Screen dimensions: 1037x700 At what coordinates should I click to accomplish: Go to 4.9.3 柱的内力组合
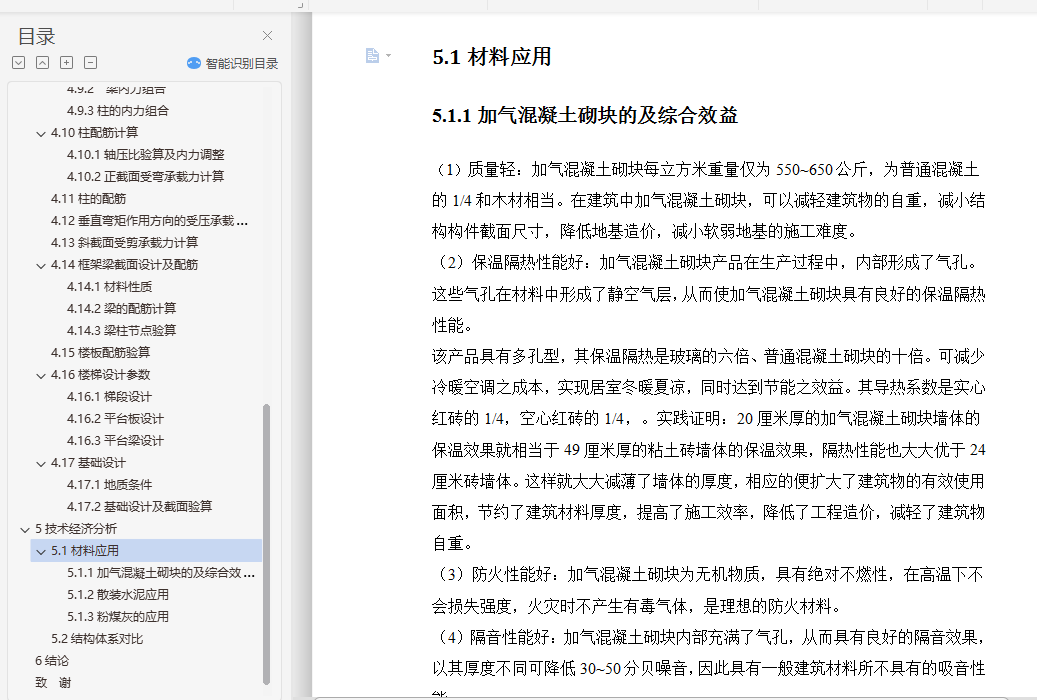[118, 110]
